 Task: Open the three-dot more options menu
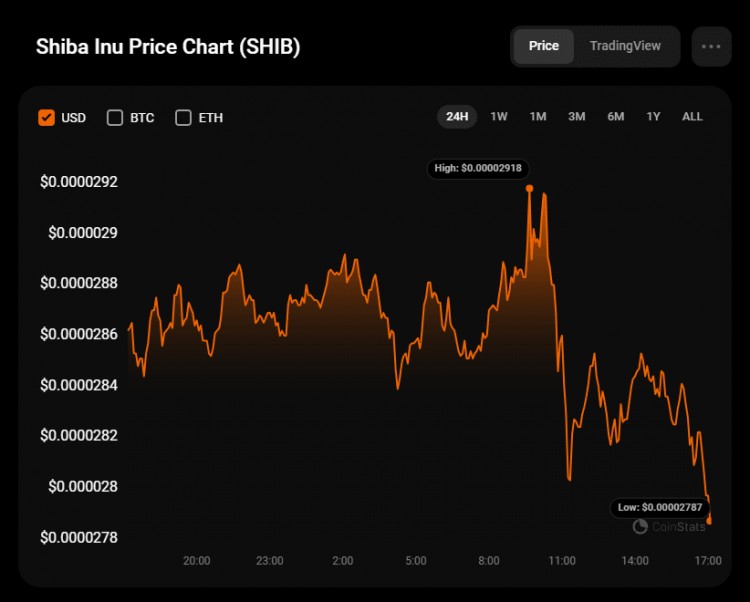(x=711, y=46)
